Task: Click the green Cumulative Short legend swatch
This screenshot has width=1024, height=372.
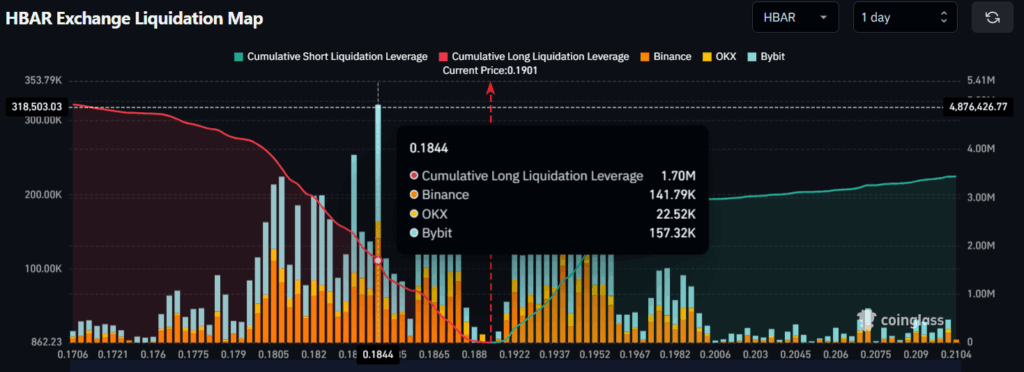Action: (238, 56)
